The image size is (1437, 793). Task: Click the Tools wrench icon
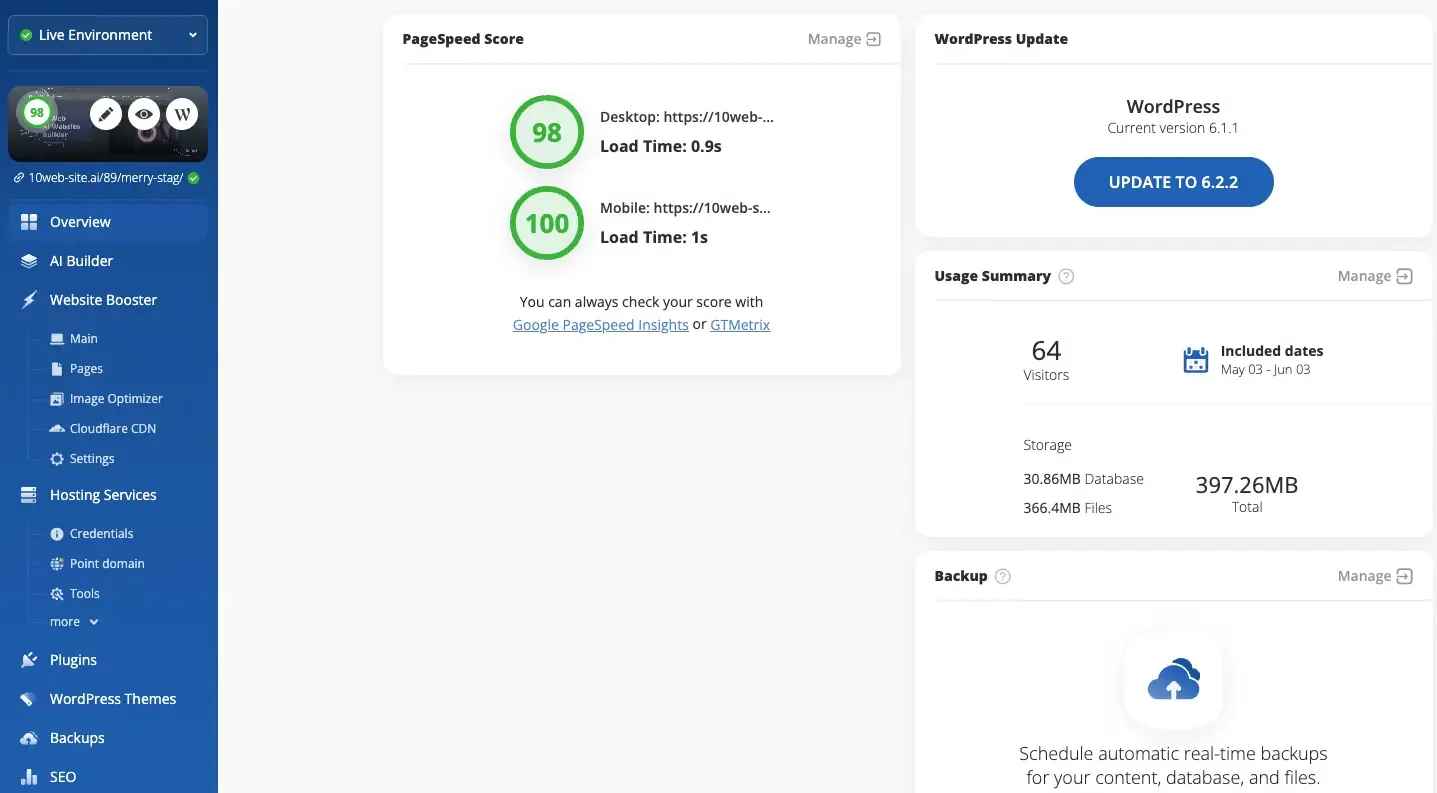pos(57,594)
